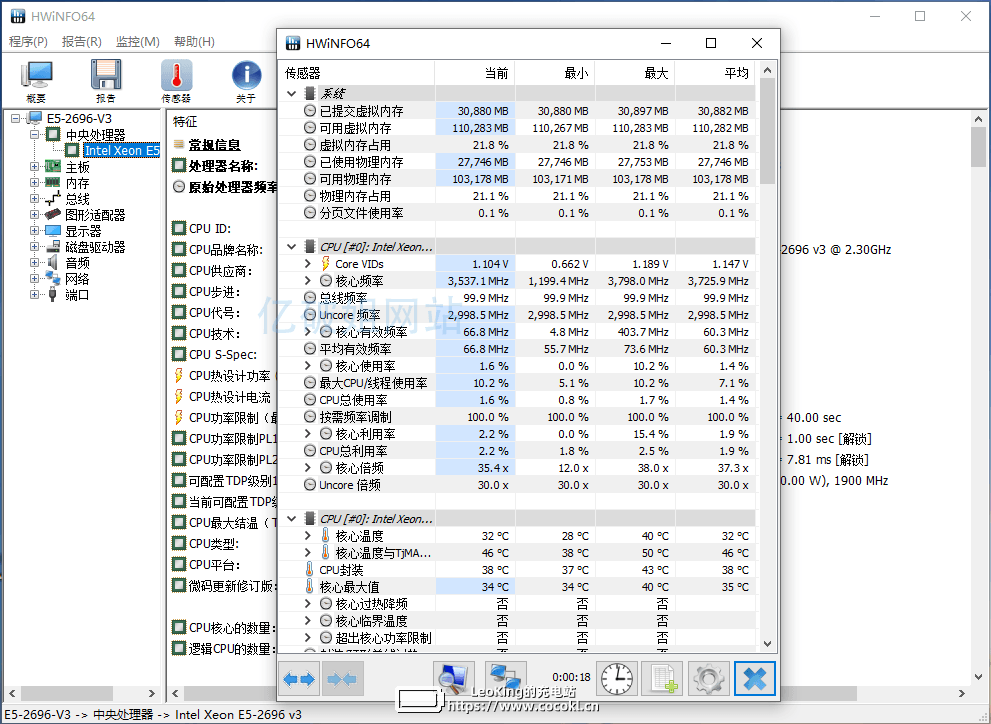Image resolution: width=991 pixels, height=724 pixels.
Task: Collapse the E5-2696-V3 root tree node
Action: (x=16, y=118)
